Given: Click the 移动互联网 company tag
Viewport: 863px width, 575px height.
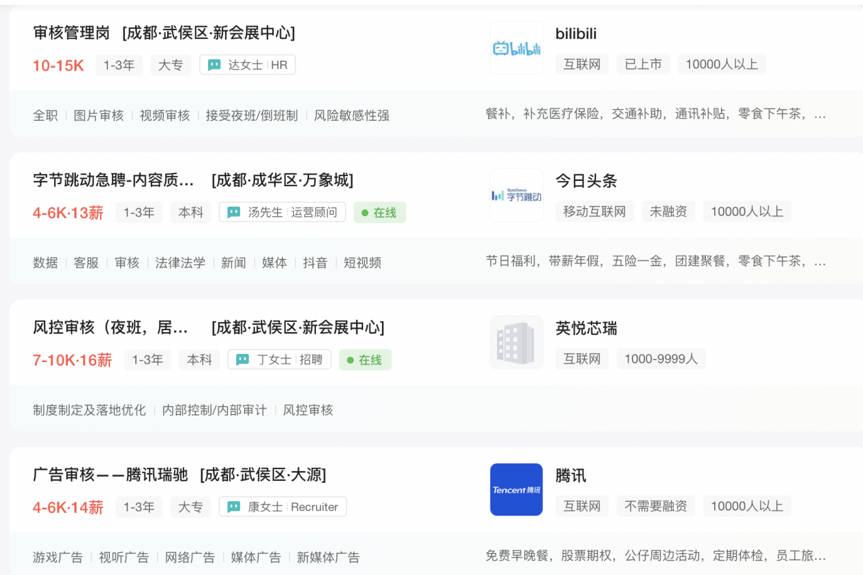Looking at the screenshot, I should click(594, 212).
